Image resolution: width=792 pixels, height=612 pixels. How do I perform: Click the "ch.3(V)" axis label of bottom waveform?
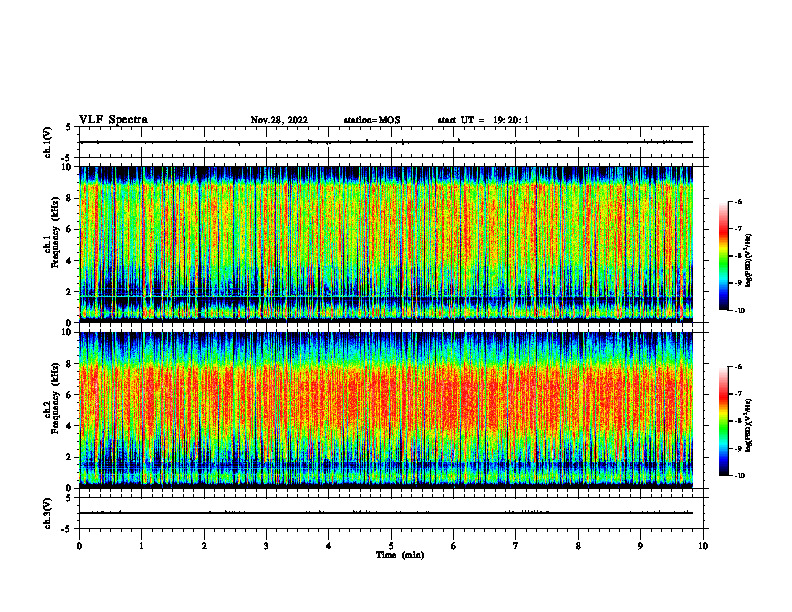[48, 513]
